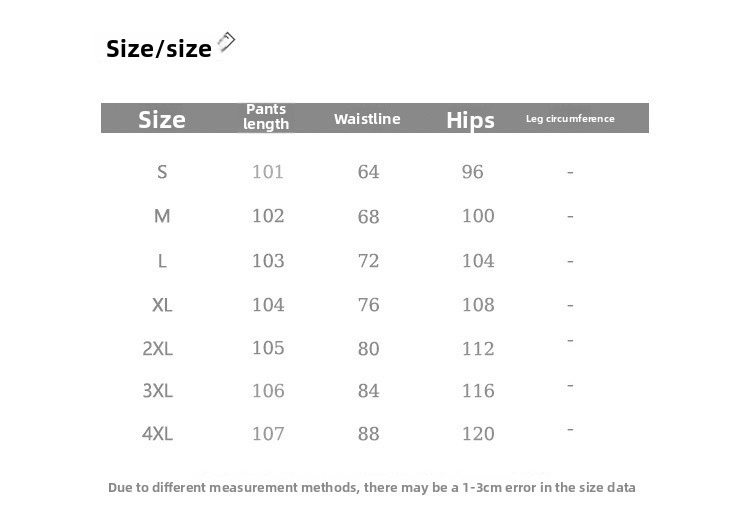The image size is (750, 515).
Task: Click the hips value 96
Action: pyautogui.click(x=473, y=172)
